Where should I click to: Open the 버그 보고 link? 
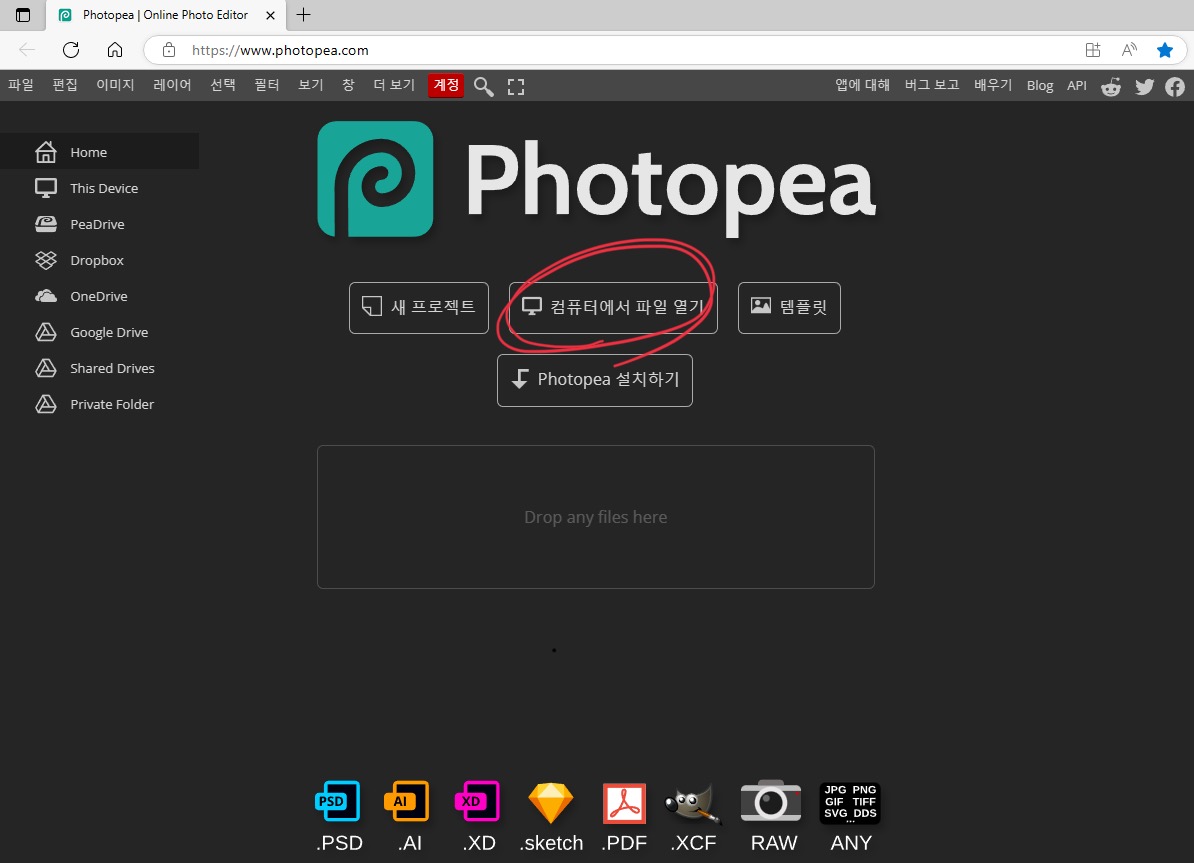(931, 85)
